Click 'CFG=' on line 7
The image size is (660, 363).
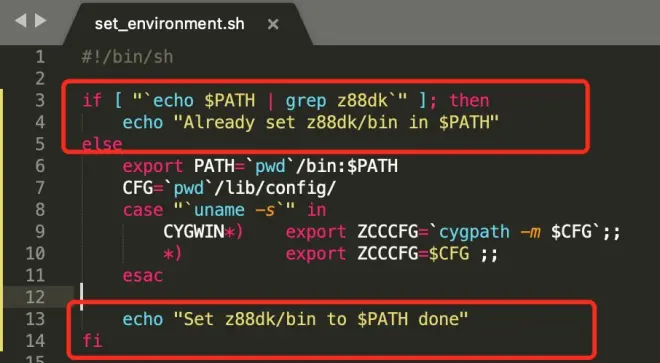(x=143, y=188)
